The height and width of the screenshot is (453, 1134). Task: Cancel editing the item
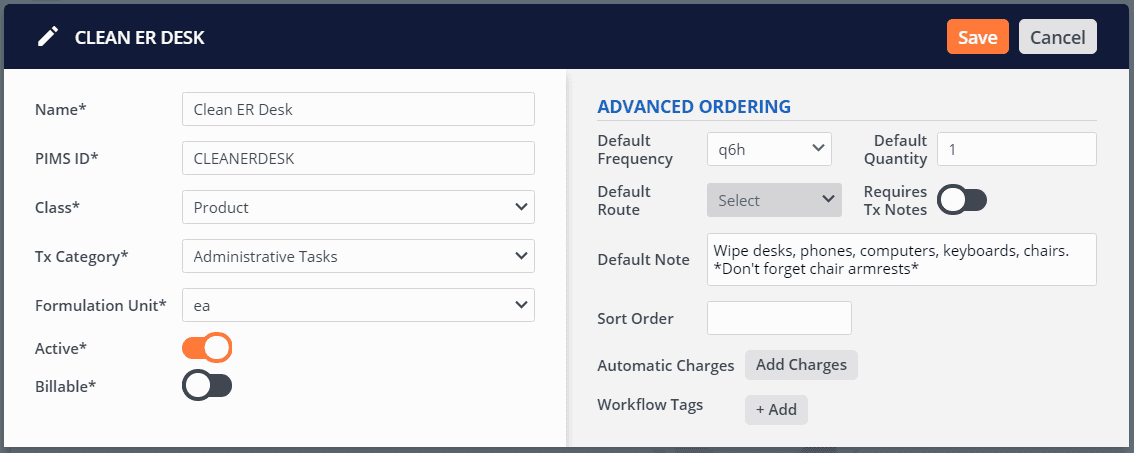pyautogui.click(x=1057, y=37)
